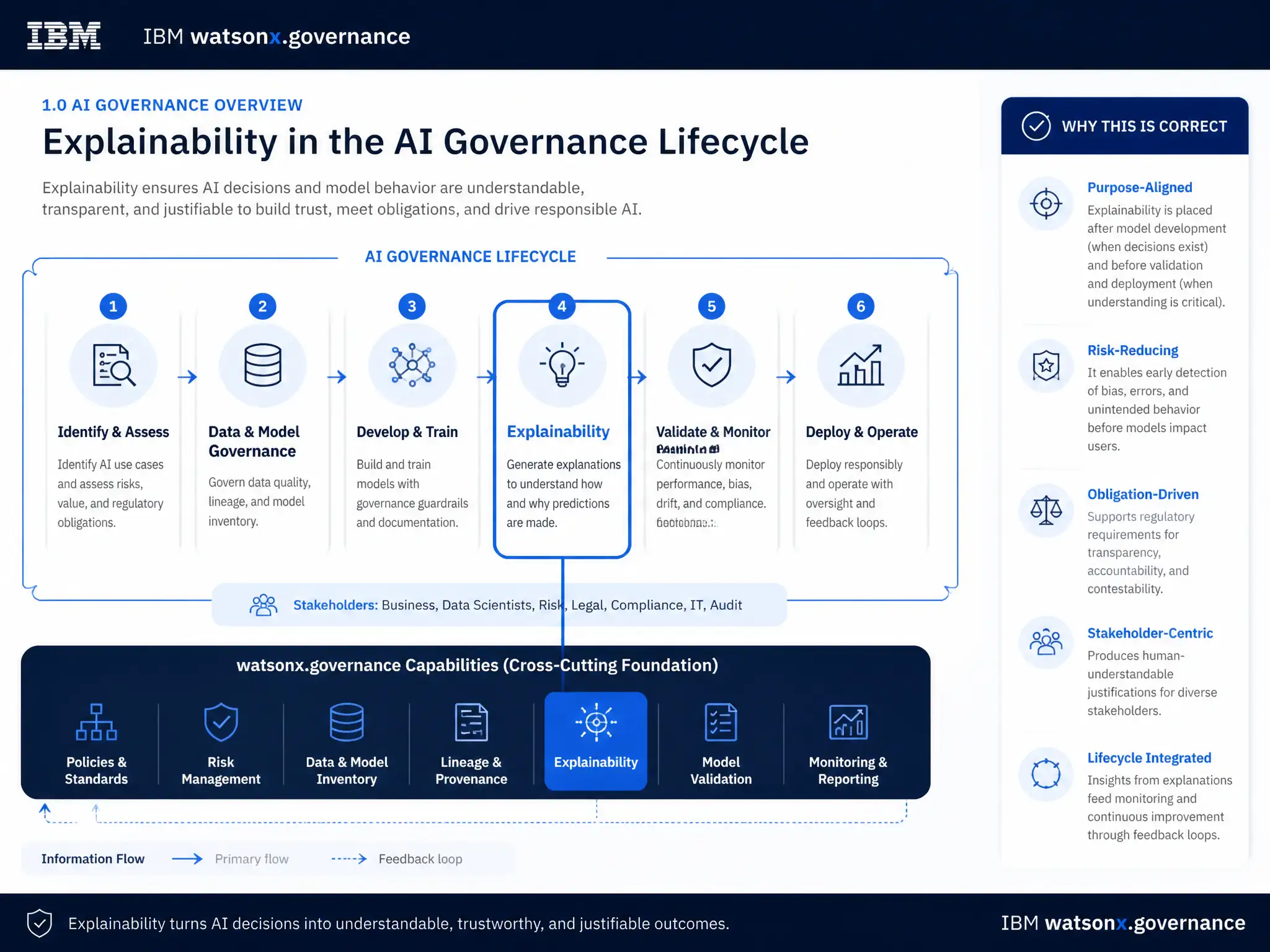Click the Purpose-Aligned target icon
This screenshot has width=1270, height=952.
tap(1046, 203)
